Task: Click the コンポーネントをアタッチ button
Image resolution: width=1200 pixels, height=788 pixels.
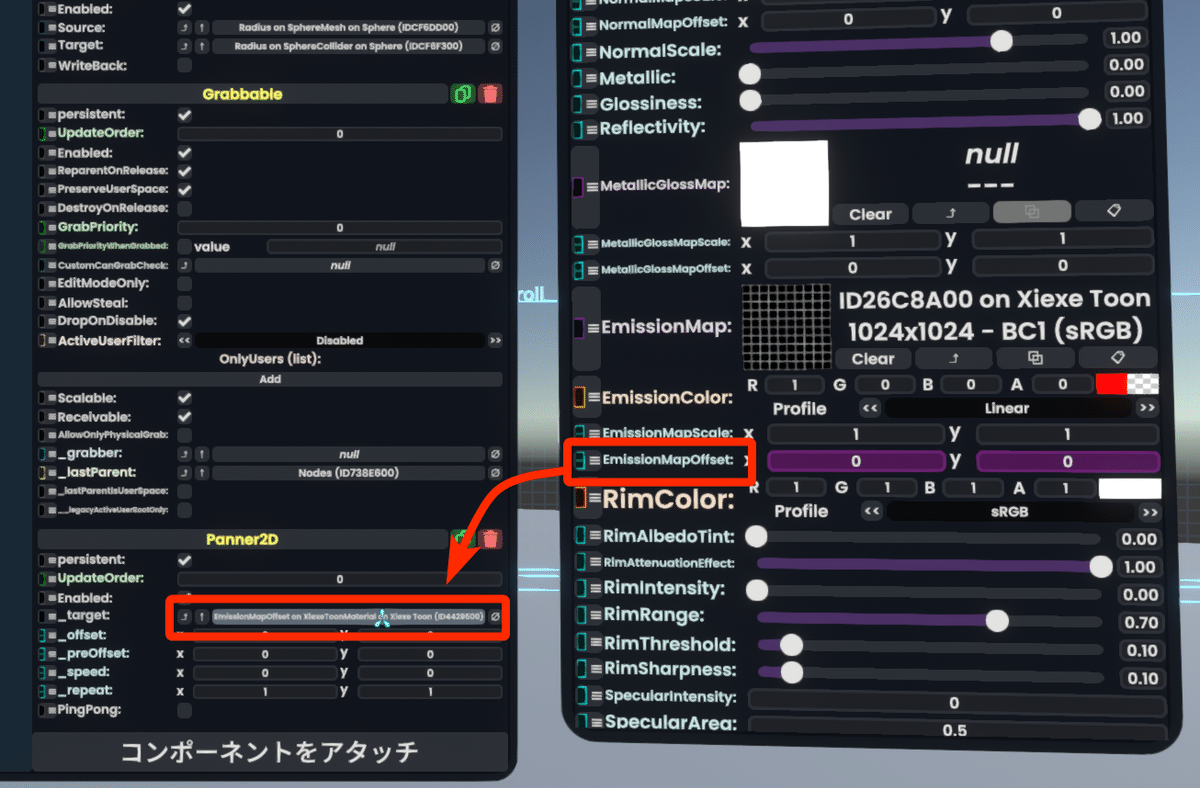Action: pos(270,752)
